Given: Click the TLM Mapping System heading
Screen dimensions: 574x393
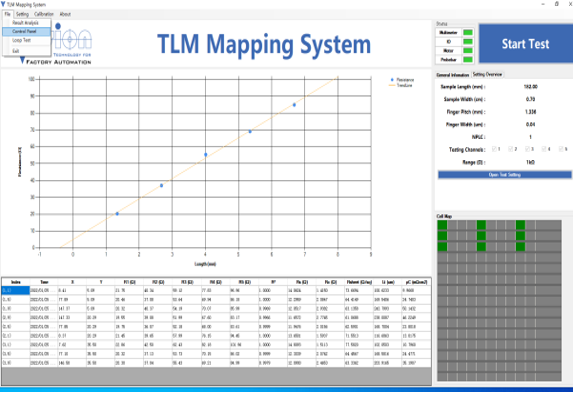Looking at the screenshot, I should coord(264,44).
